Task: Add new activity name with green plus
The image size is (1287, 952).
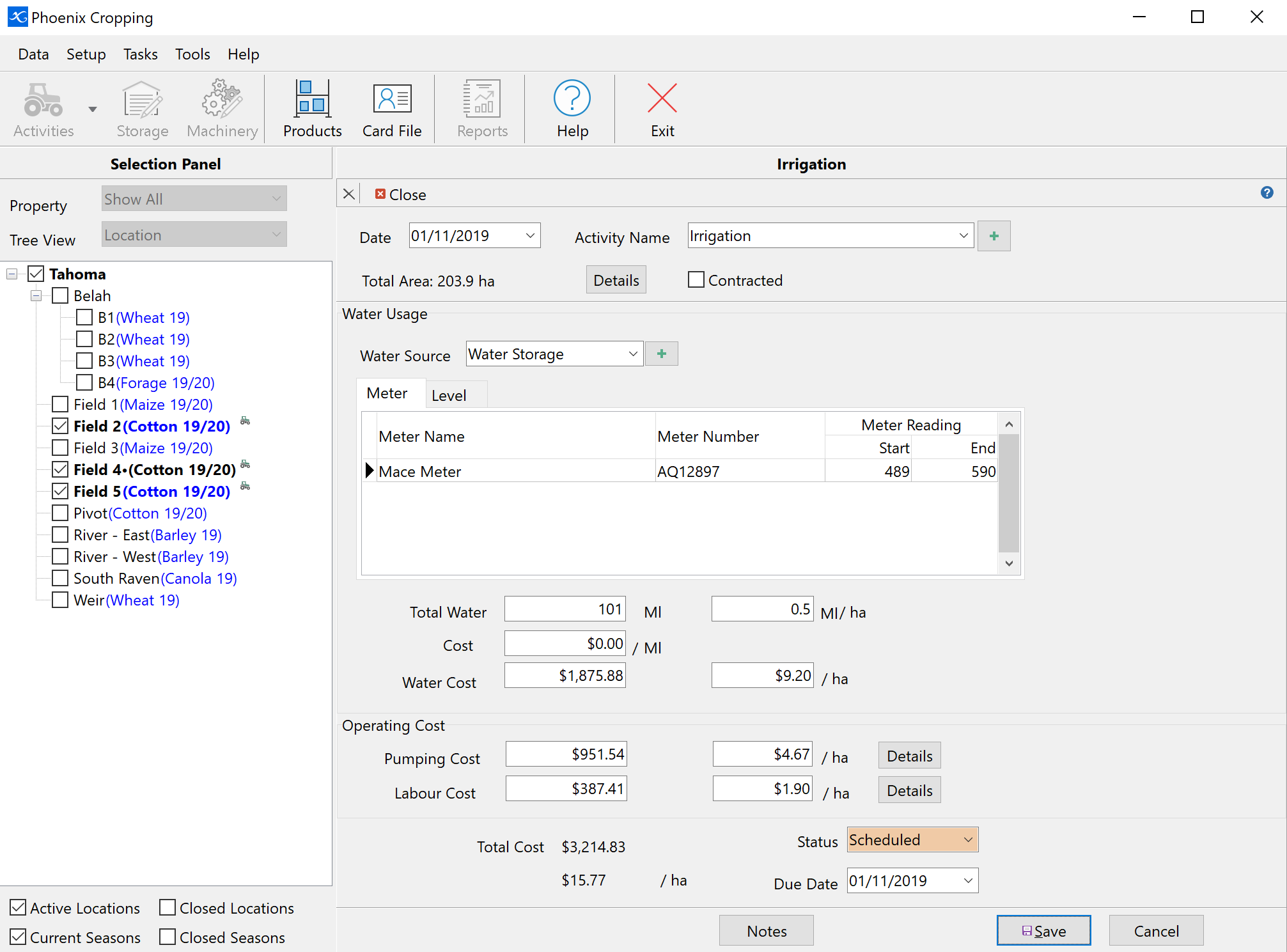Action: pyautogui.click(x=994, y=236)
